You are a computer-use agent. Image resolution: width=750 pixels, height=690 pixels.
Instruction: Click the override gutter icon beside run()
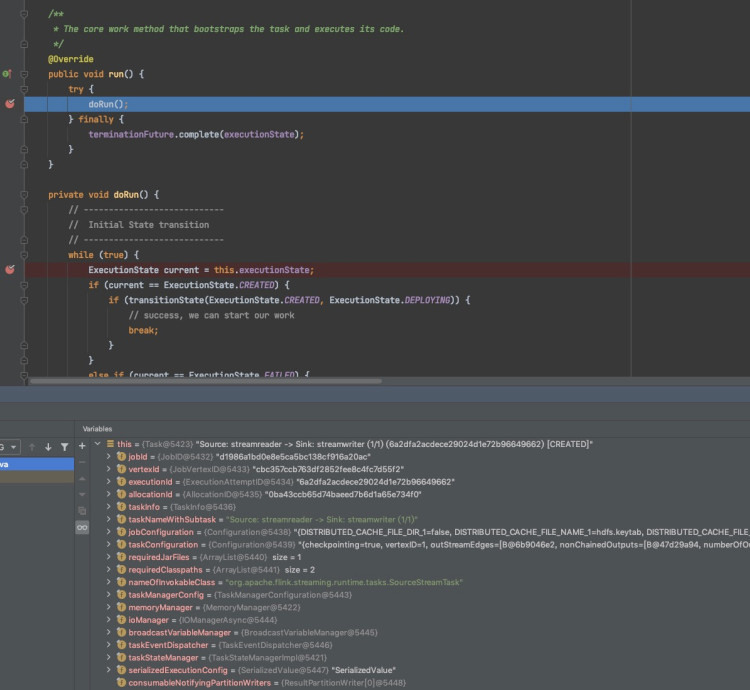click(x=7, y=74)
